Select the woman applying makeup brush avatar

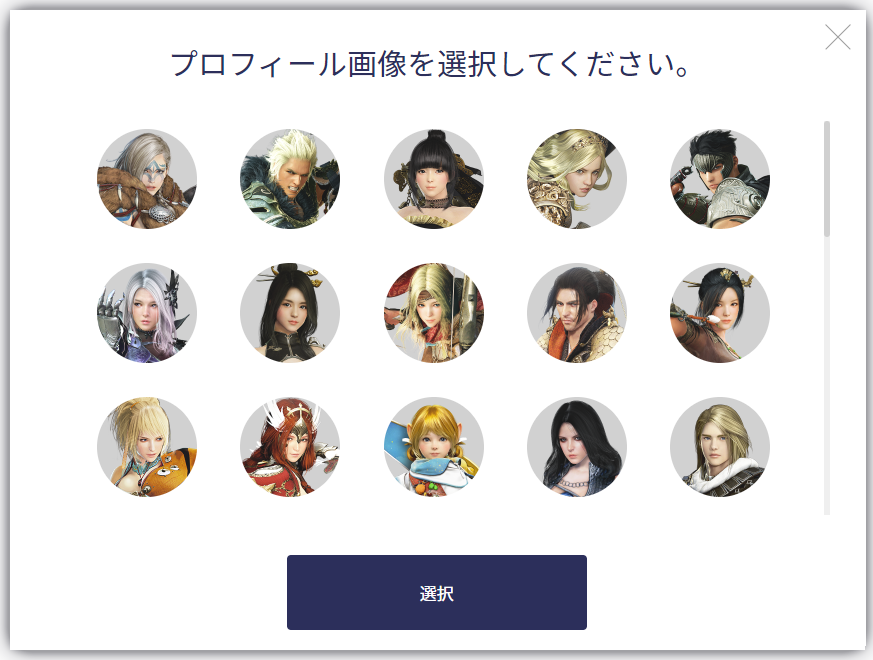(x=720, y=312)
